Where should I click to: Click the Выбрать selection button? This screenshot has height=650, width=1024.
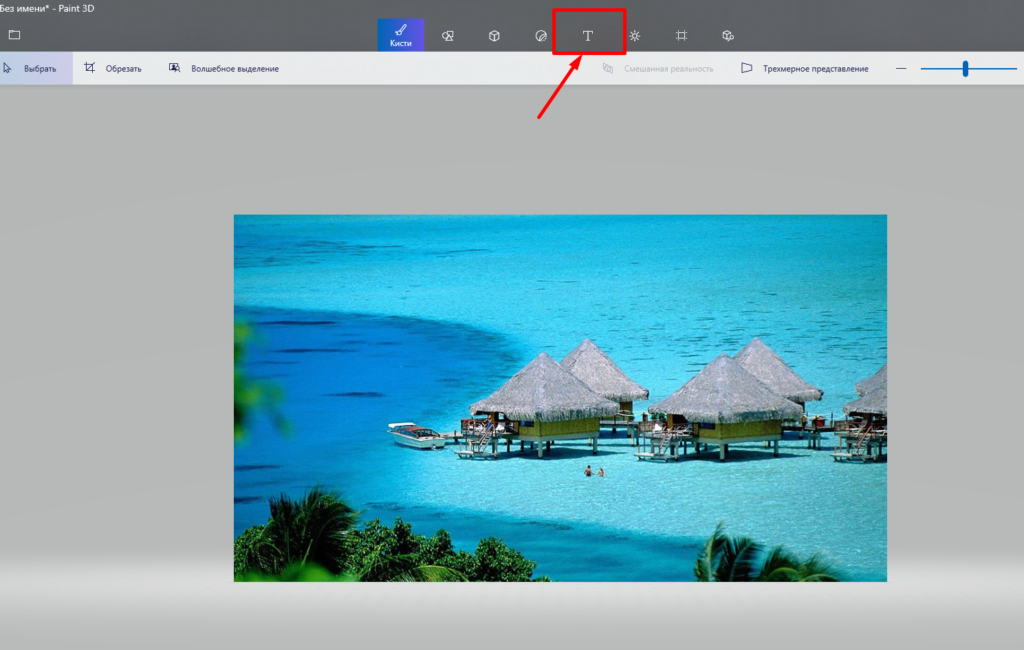point(42,67)
